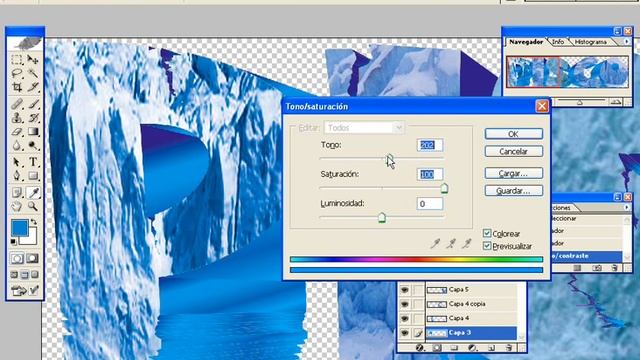This screenshot has height=360, width=640.
Task: Select the Clone Stamp tool
Action: click(17, 118)
